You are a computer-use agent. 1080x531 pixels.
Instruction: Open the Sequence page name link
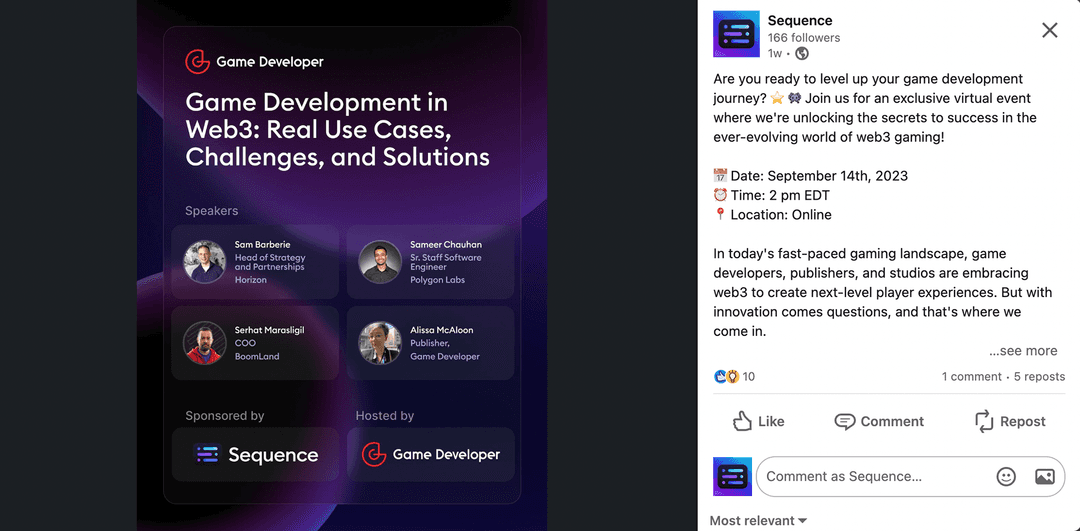(800, 20)
